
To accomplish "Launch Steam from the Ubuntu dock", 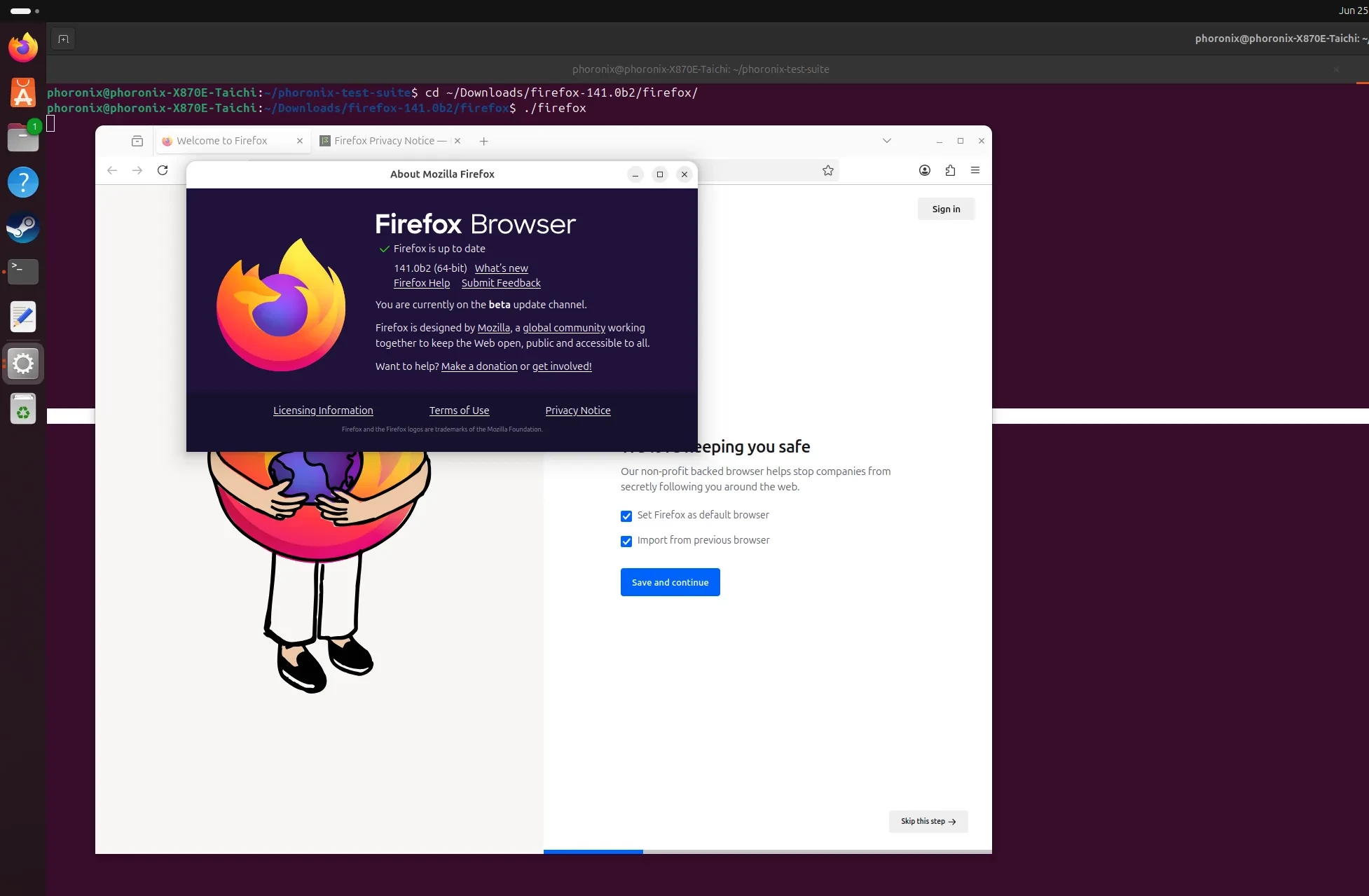I will click(23, 227).
